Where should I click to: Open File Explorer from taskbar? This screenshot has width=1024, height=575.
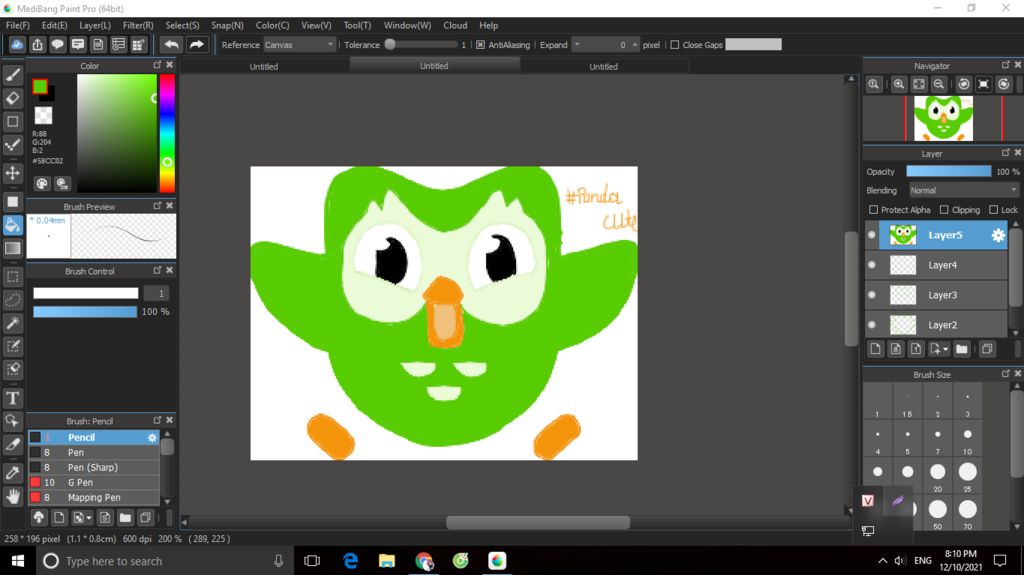click(387, 561)
